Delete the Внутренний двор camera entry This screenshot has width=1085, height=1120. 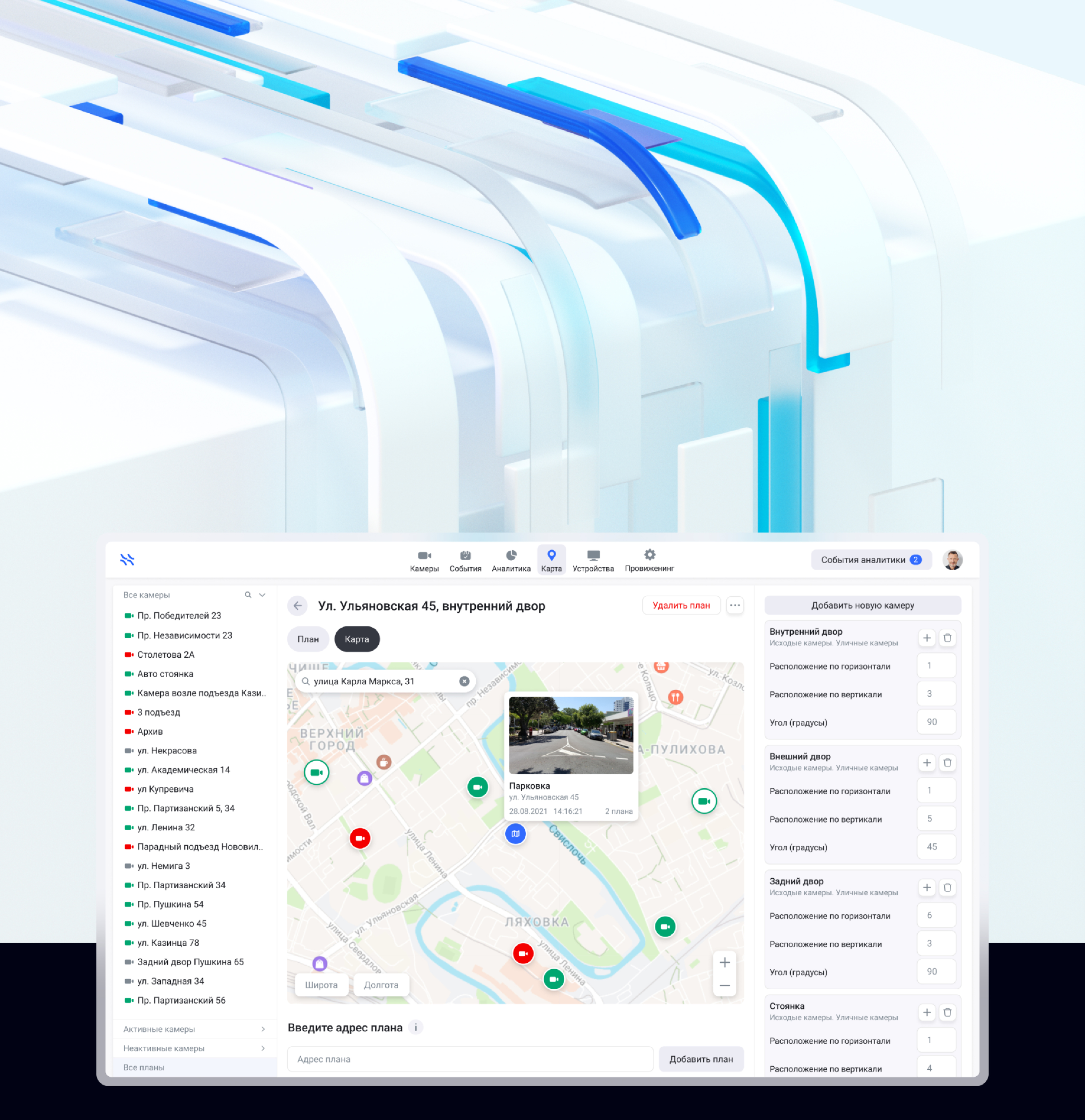(x=947, y=638)
